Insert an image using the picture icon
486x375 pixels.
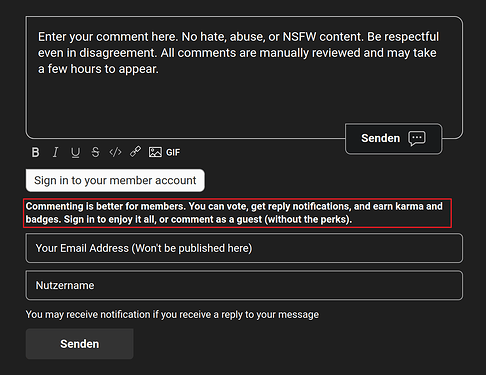click(155, 152)
